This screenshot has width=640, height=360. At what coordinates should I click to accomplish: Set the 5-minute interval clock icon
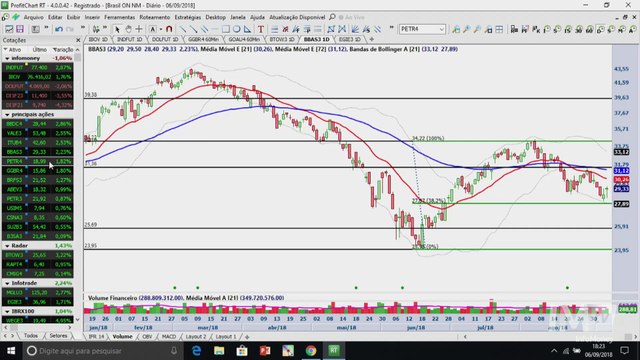(557, 29)
